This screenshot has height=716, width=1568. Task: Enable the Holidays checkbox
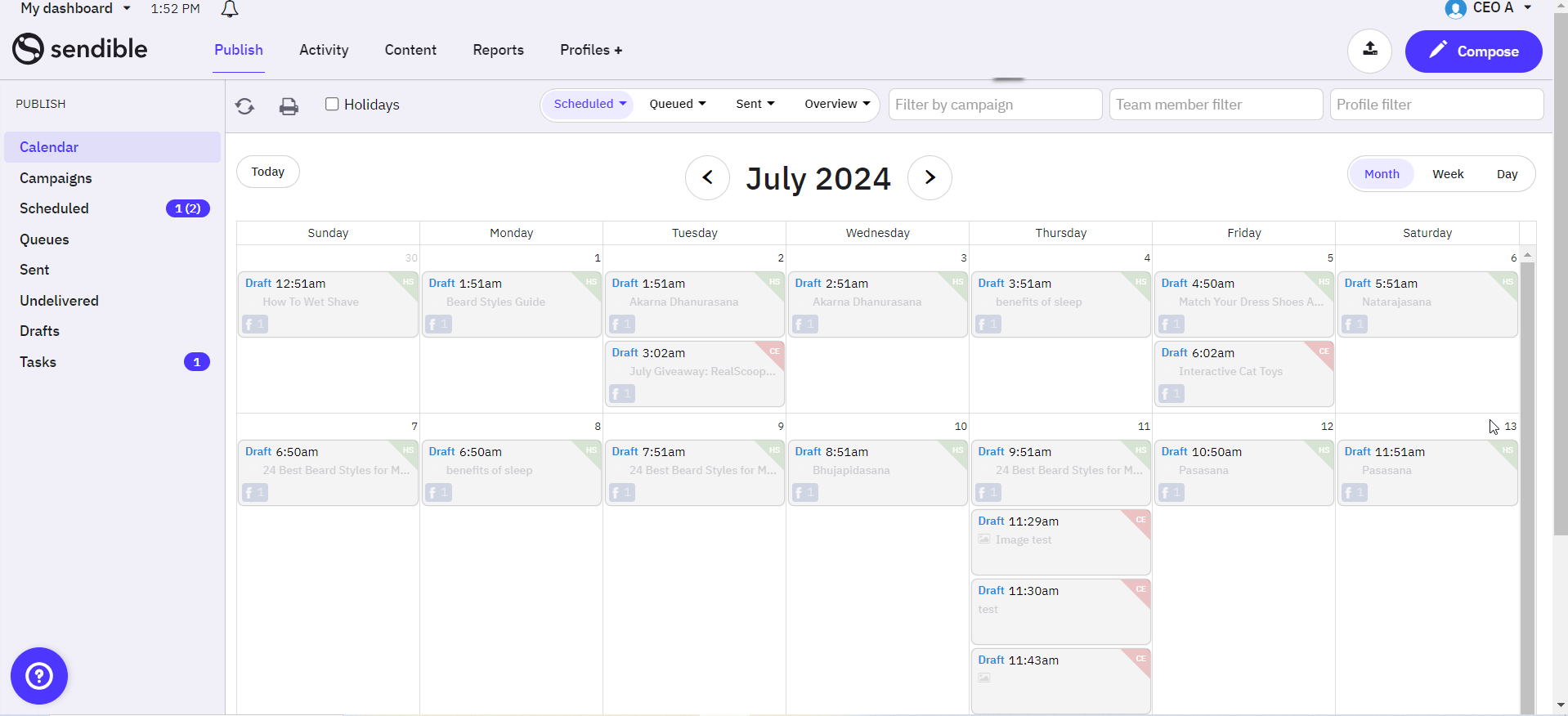[x=332, y=104]
